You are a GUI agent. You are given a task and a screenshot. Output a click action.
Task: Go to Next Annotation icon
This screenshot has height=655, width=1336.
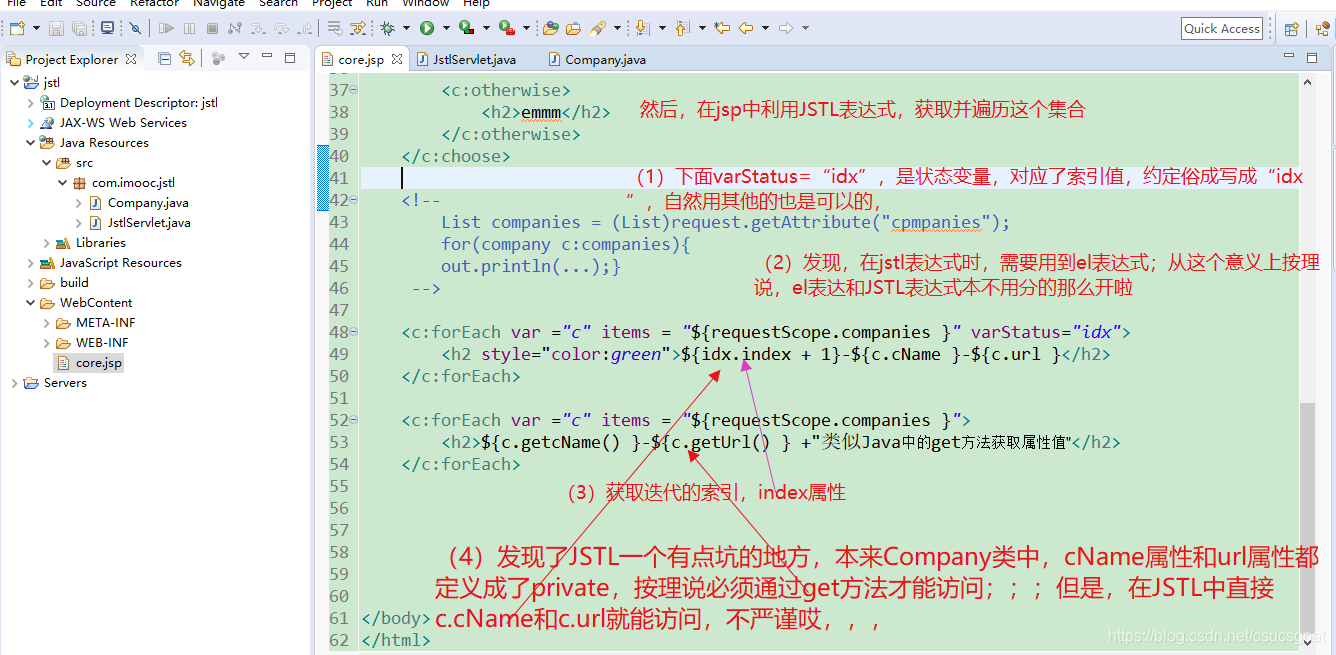641,28
